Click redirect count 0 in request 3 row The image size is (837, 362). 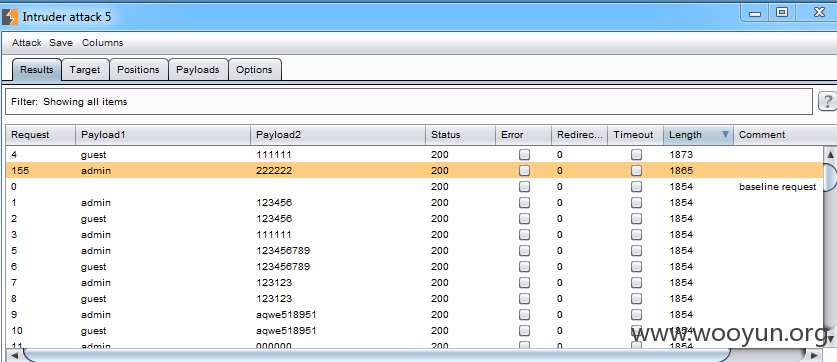pos(559,235)
